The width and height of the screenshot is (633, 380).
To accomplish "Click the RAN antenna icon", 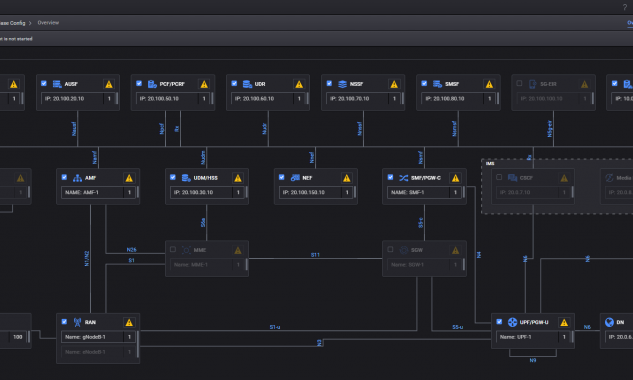I will tap(77, 322).
